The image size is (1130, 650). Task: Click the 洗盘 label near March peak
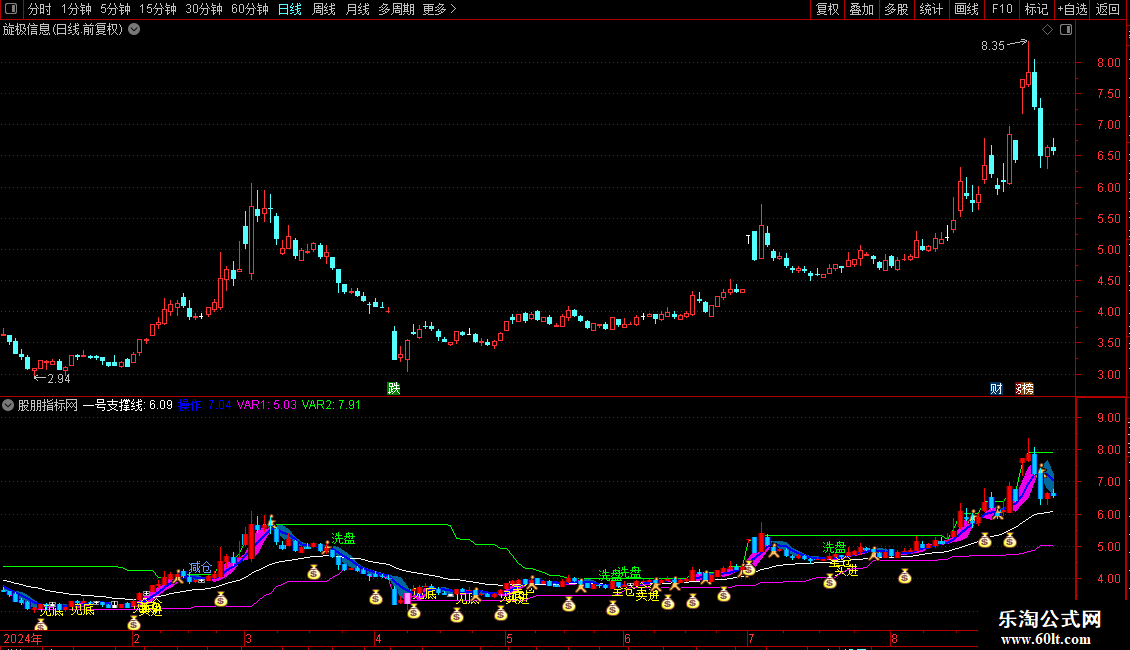(x=343, y=538)
